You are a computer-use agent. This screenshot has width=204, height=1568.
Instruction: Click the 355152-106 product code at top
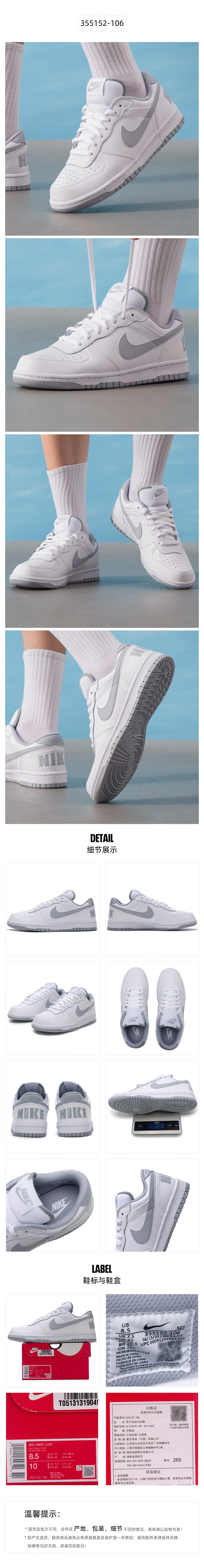point(102,23)
